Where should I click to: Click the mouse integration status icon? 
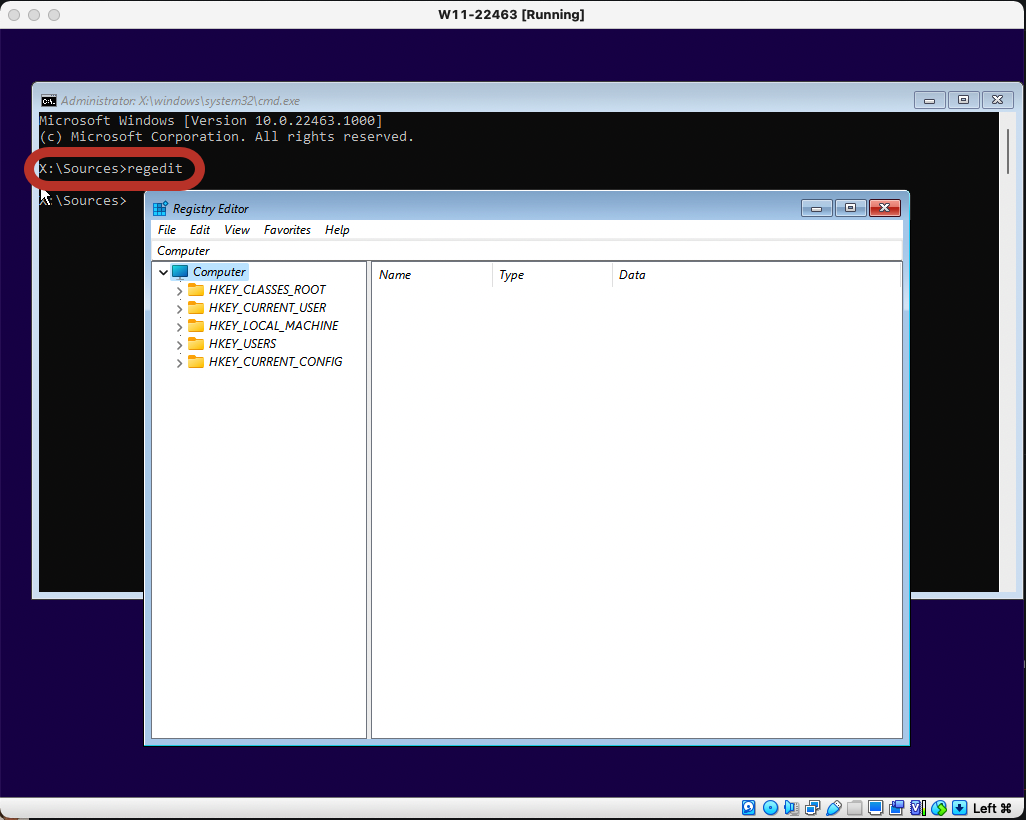pyautogui.click(x=939, y=808)
